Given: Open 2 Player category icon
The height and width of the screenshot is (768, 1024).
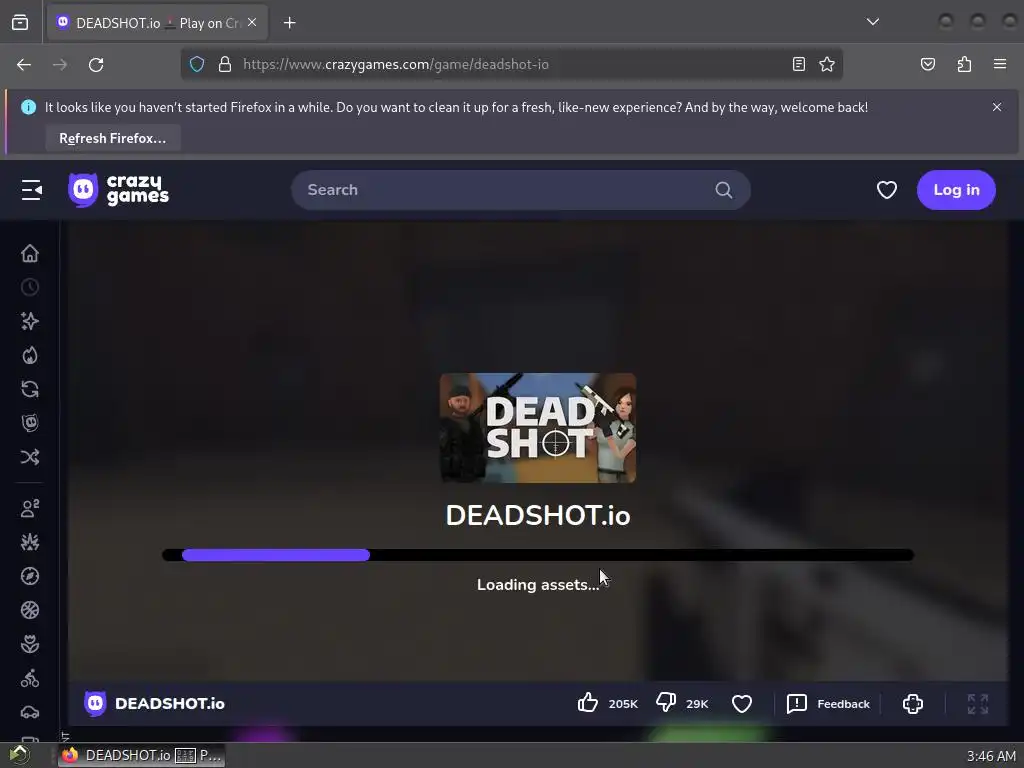Looking at the screenshot, I should click(x=30, y=508).
